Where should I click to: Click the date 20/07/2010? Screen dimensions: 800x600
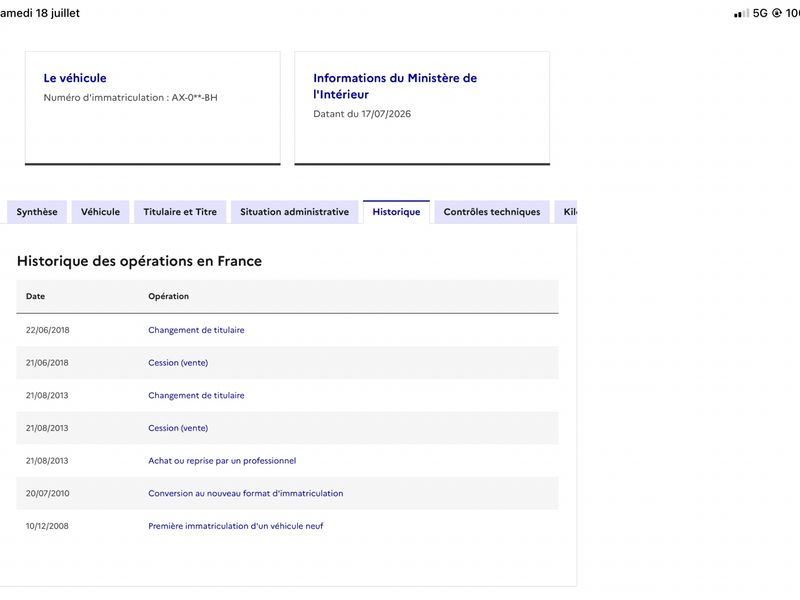(x=47, y=493)
